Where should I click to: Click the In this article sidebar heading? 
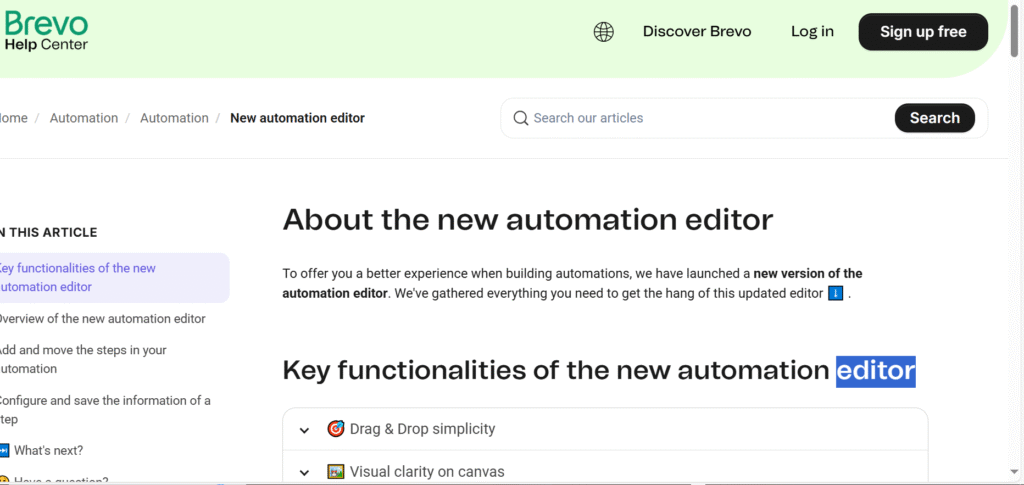(x=48, y=232)
